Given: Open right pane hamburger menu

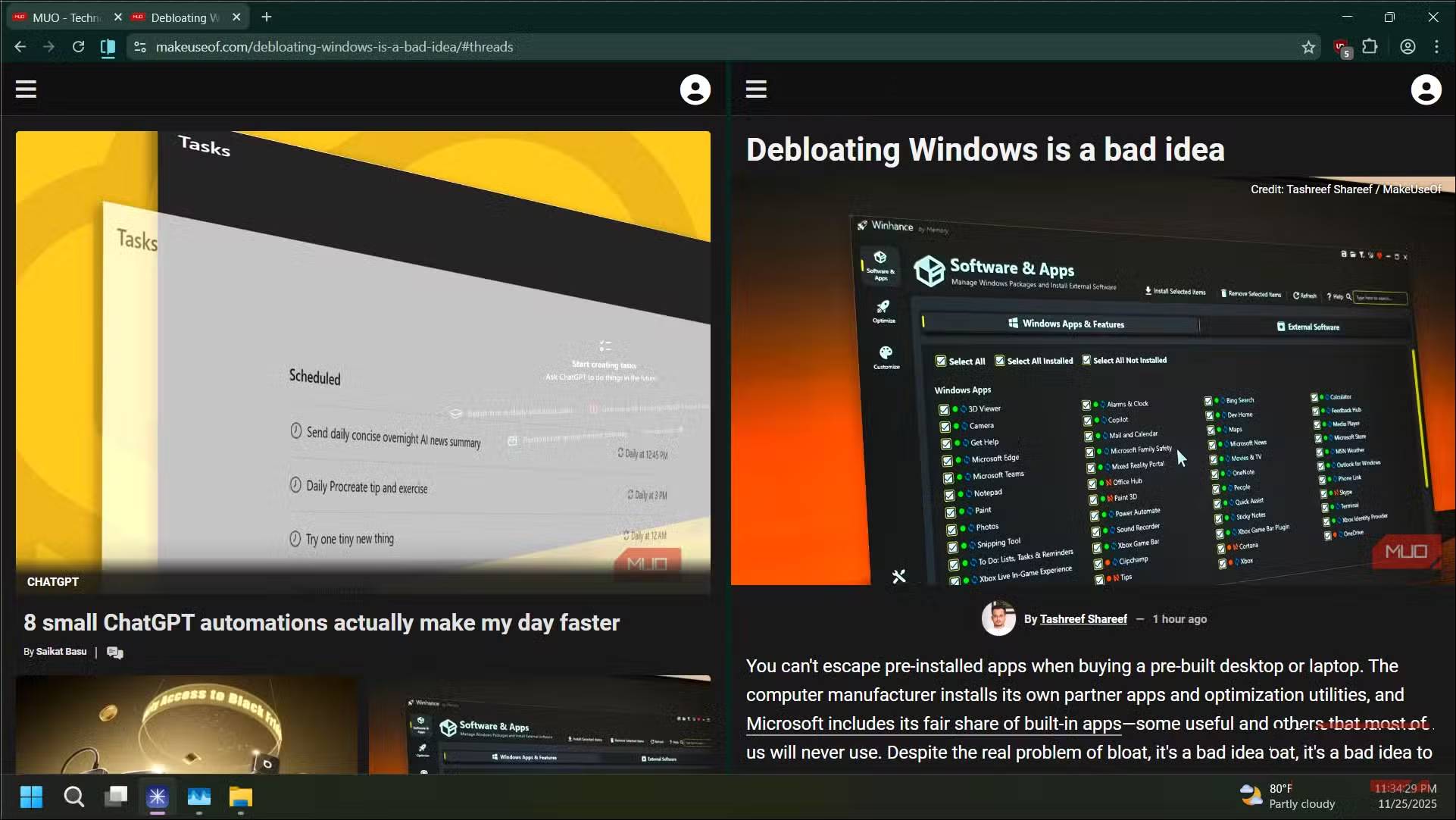Looking at the screenshot, I should [756, 89].
